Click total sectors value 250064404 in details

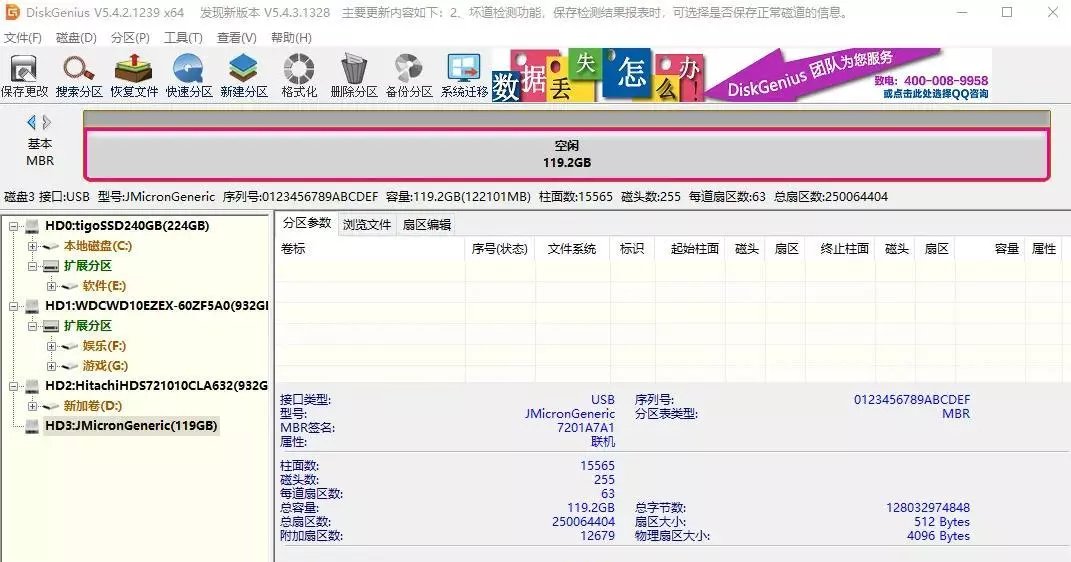(583, 522)
